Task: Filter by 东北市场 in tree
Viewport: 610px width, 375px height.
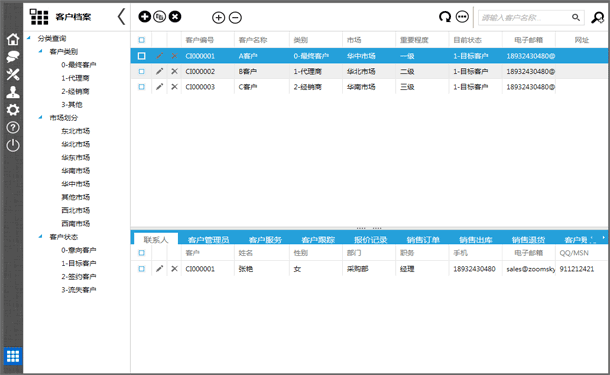Action: click(75, 131)
